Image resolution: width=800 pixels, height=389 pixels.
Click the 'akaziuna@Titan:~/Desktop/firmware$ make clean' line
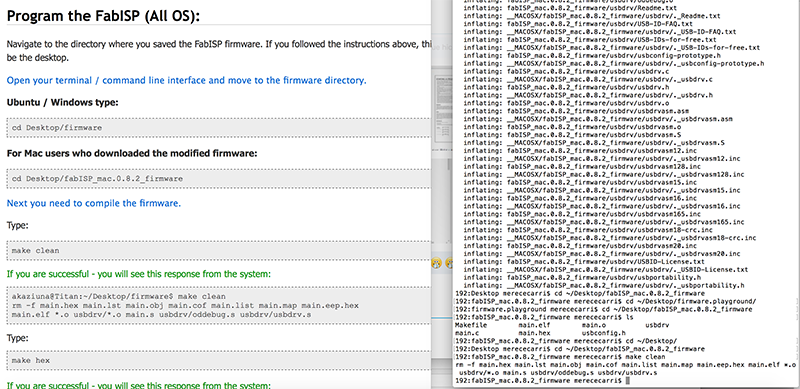118,297
